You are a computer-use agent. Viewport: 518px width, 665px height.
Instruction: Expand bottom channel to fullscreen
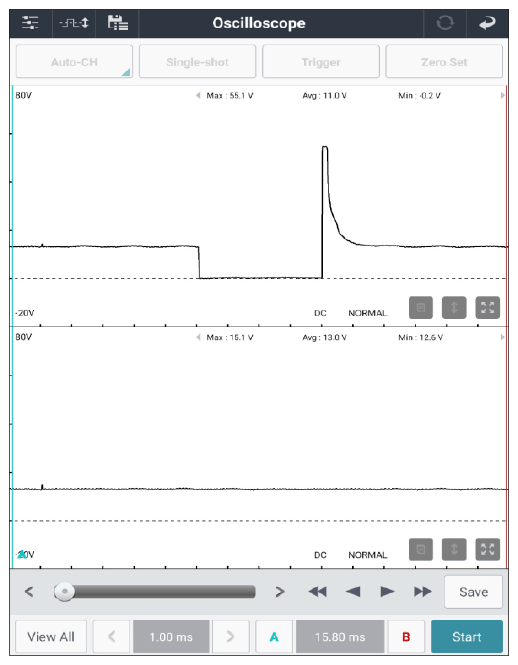pos(487,550)
